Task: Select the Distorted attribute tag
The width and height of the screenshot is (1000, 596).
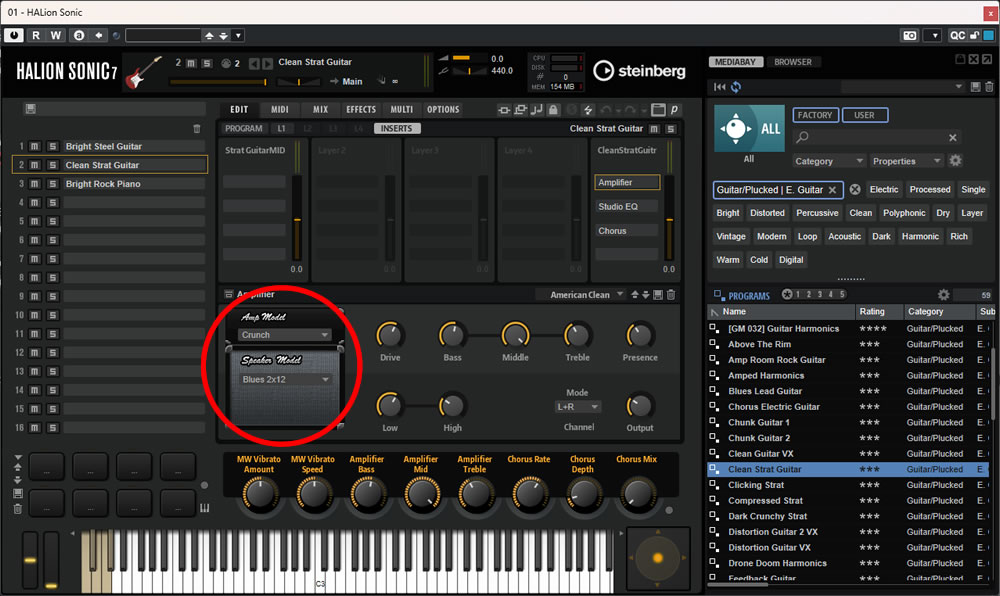Action: tap(767, 214)
